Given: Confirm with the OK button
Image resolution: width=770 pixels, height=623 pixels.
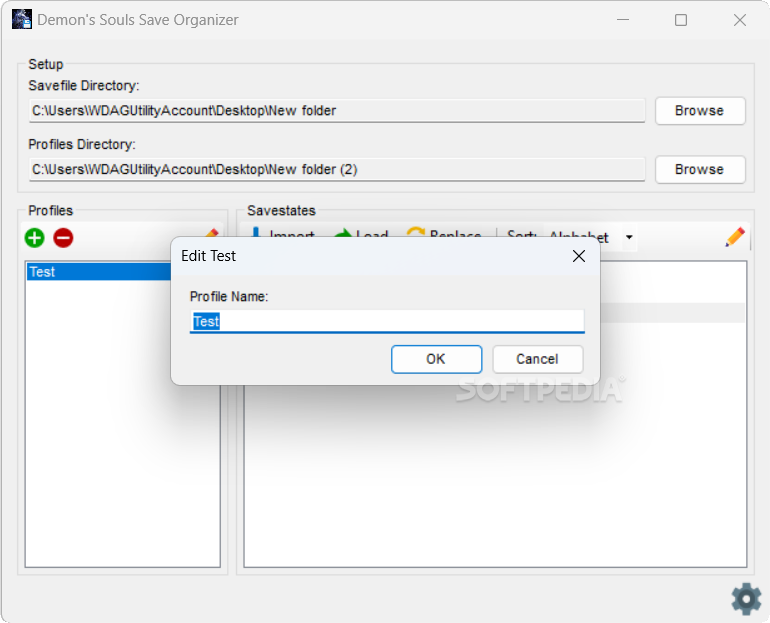Looking at the screenshot, I should pos(436,359).
